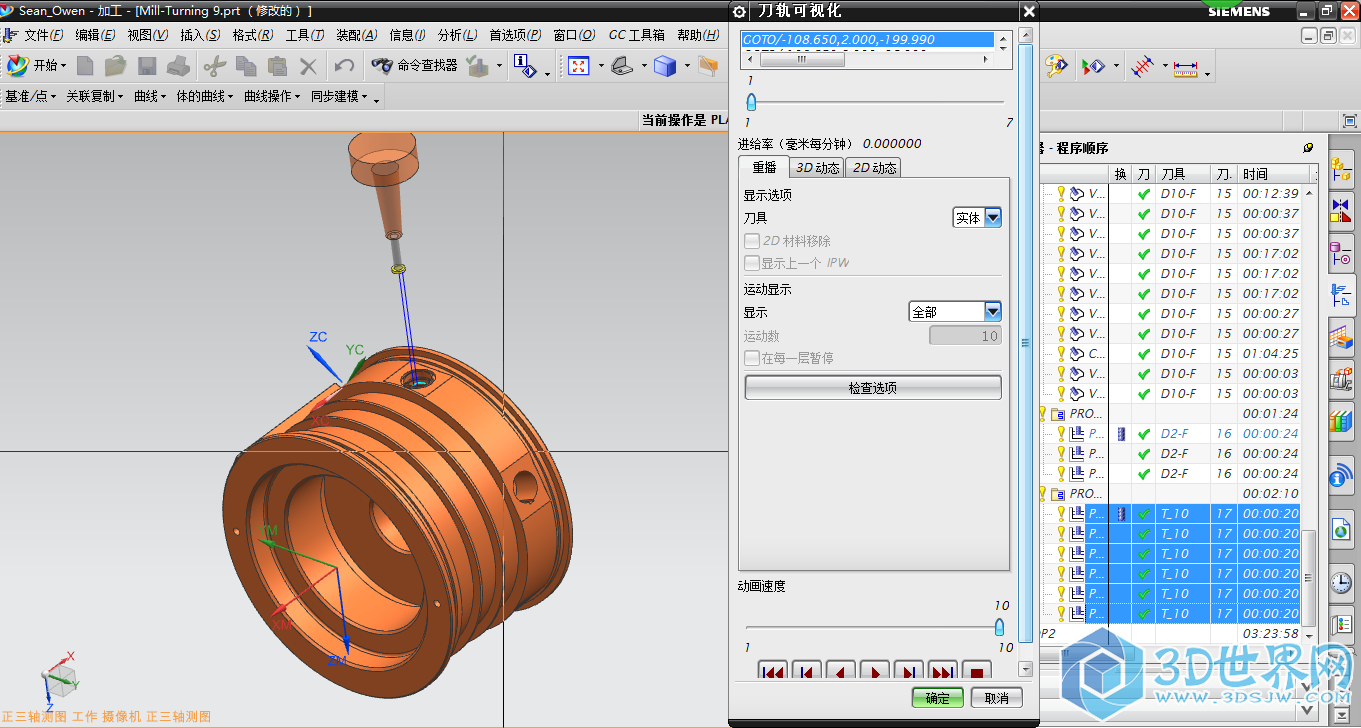
Task: Click the 运动数 input field
Action: pyautogui.click(x=965, y=336)
